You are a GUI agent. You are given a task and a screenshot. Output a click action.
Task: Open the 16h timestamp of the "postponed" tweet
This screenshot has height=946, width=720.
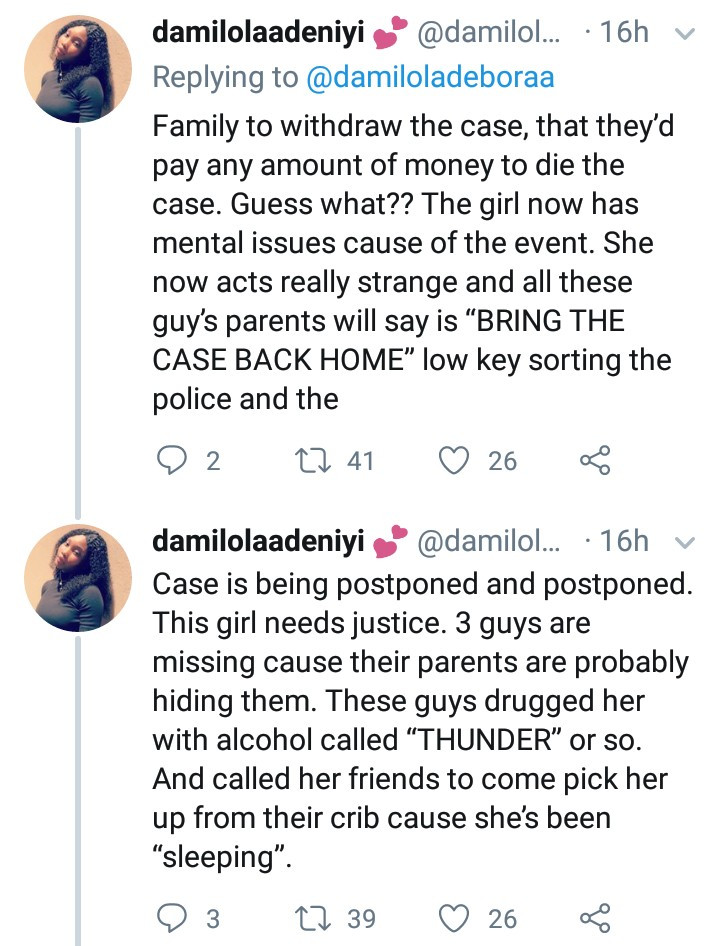pos(626,541)
